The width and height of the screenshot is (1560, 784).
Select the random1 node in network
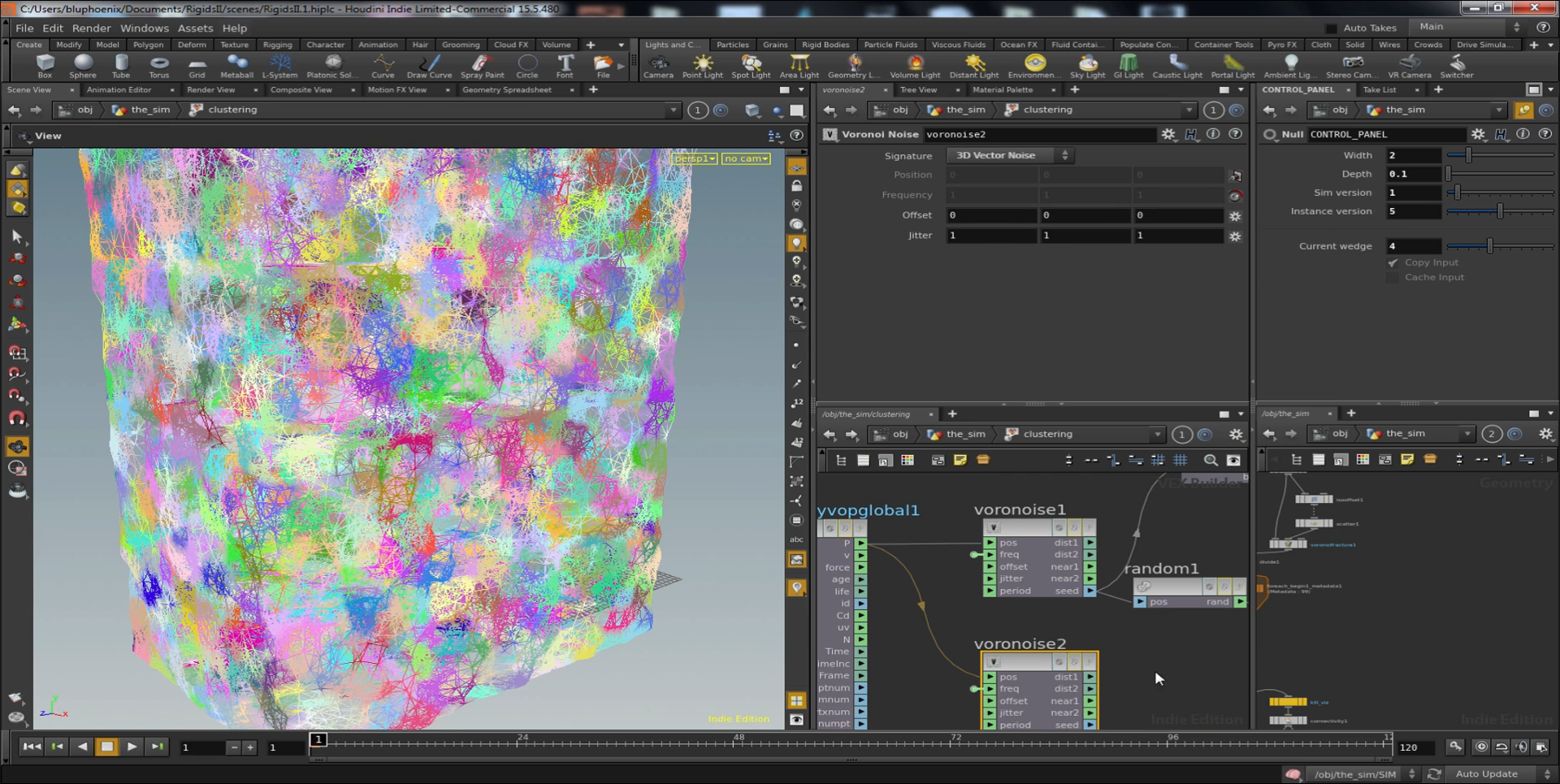pyautogui.click(x=1189, y=593)
